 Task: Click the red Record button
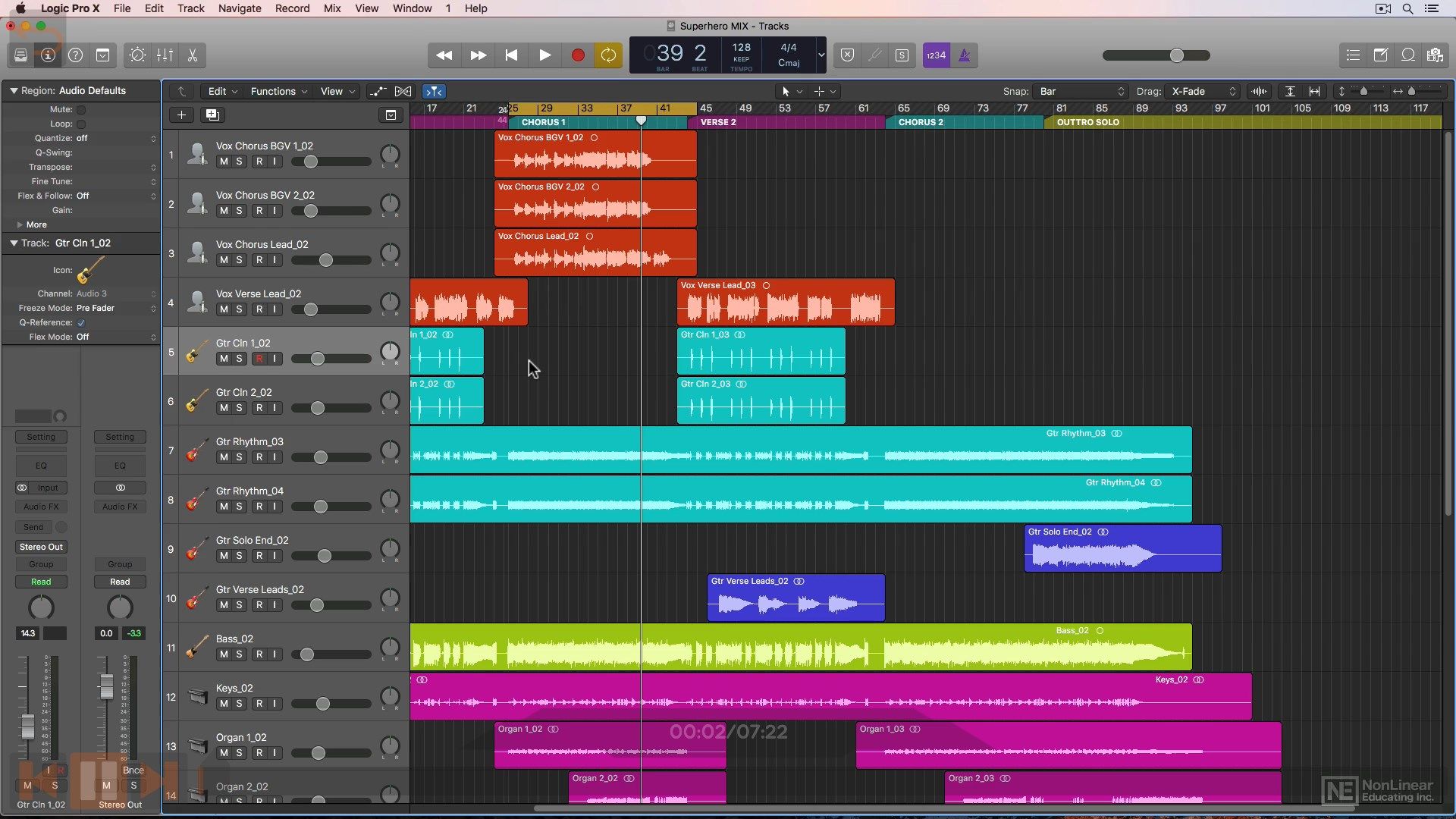tap(578, 55)
